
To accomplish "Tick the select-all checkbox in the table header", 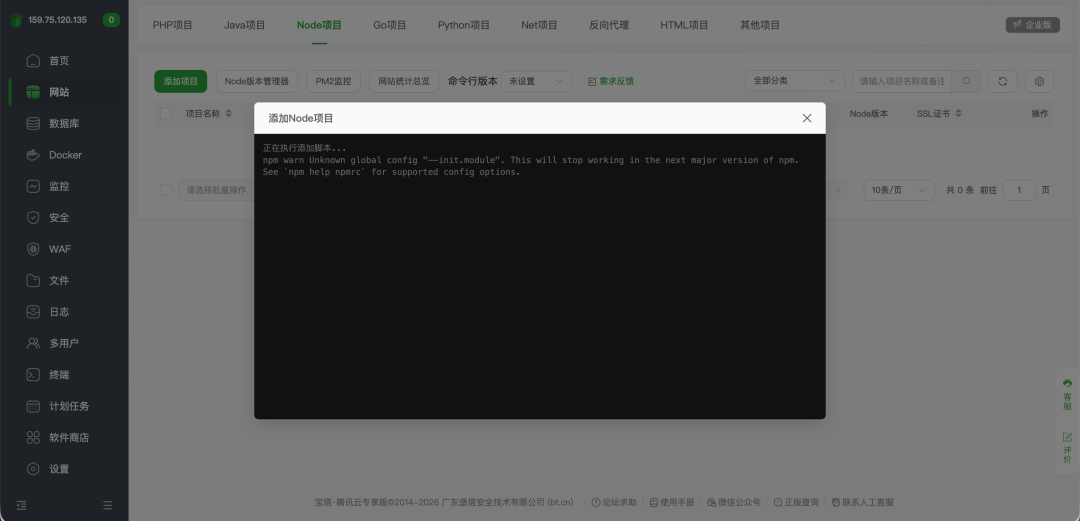I will [x=166, y=114].
